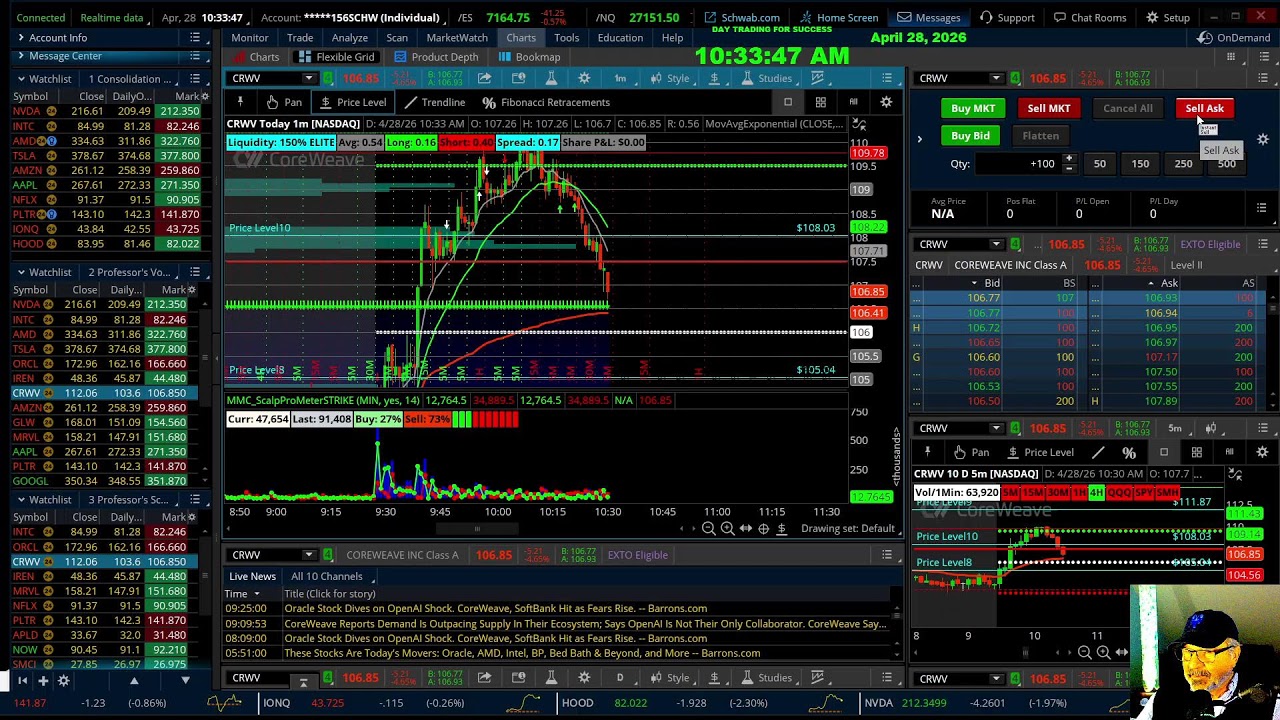This screenshot has width=1280, height=720.
Task: Open the 09:09:53 CoreWeave Reports Demand news story
Action: [x=585, y=623]
